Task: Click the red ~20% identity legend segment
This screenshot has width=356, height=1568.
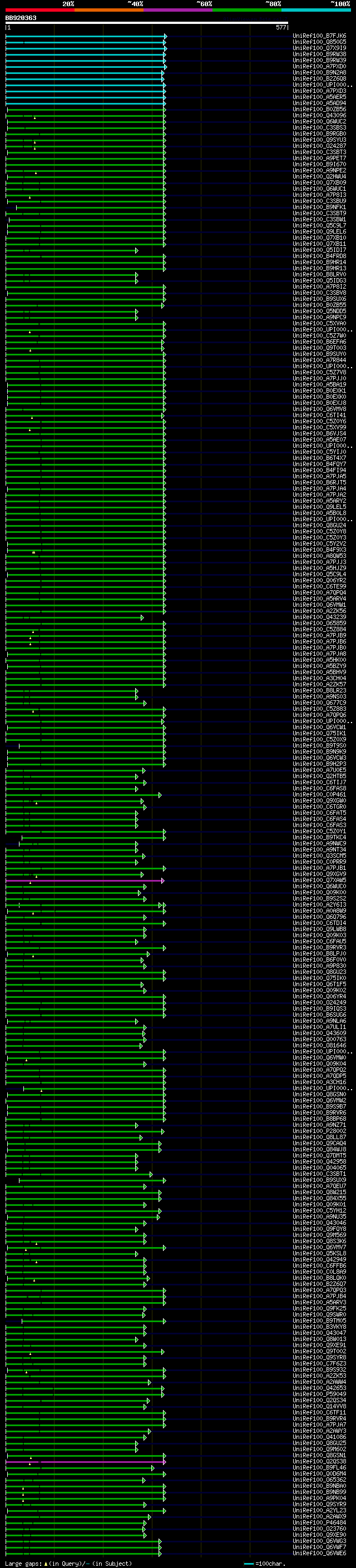Action: tap(40, 10)
